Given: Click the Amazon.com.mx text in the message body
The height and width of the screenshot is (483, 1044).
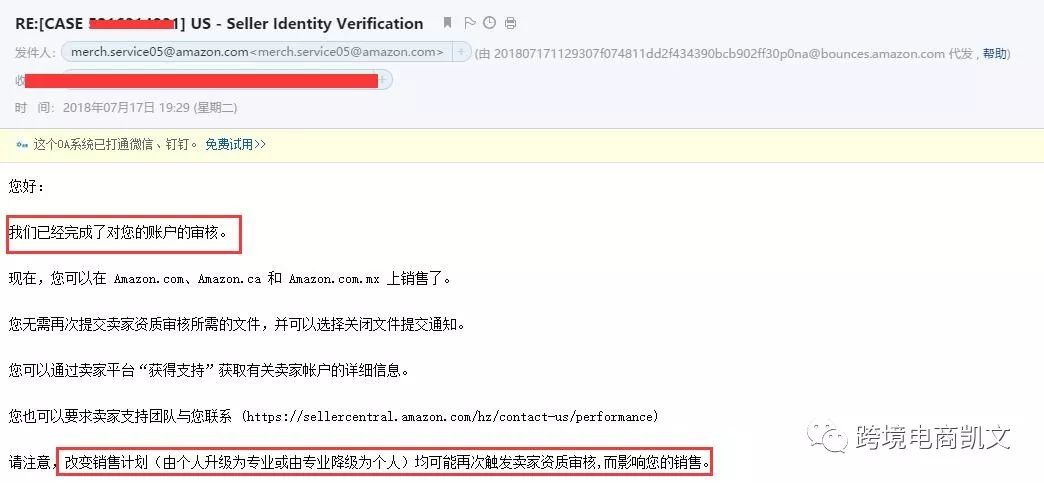Looking at the screenshot, I should point(334,279).
